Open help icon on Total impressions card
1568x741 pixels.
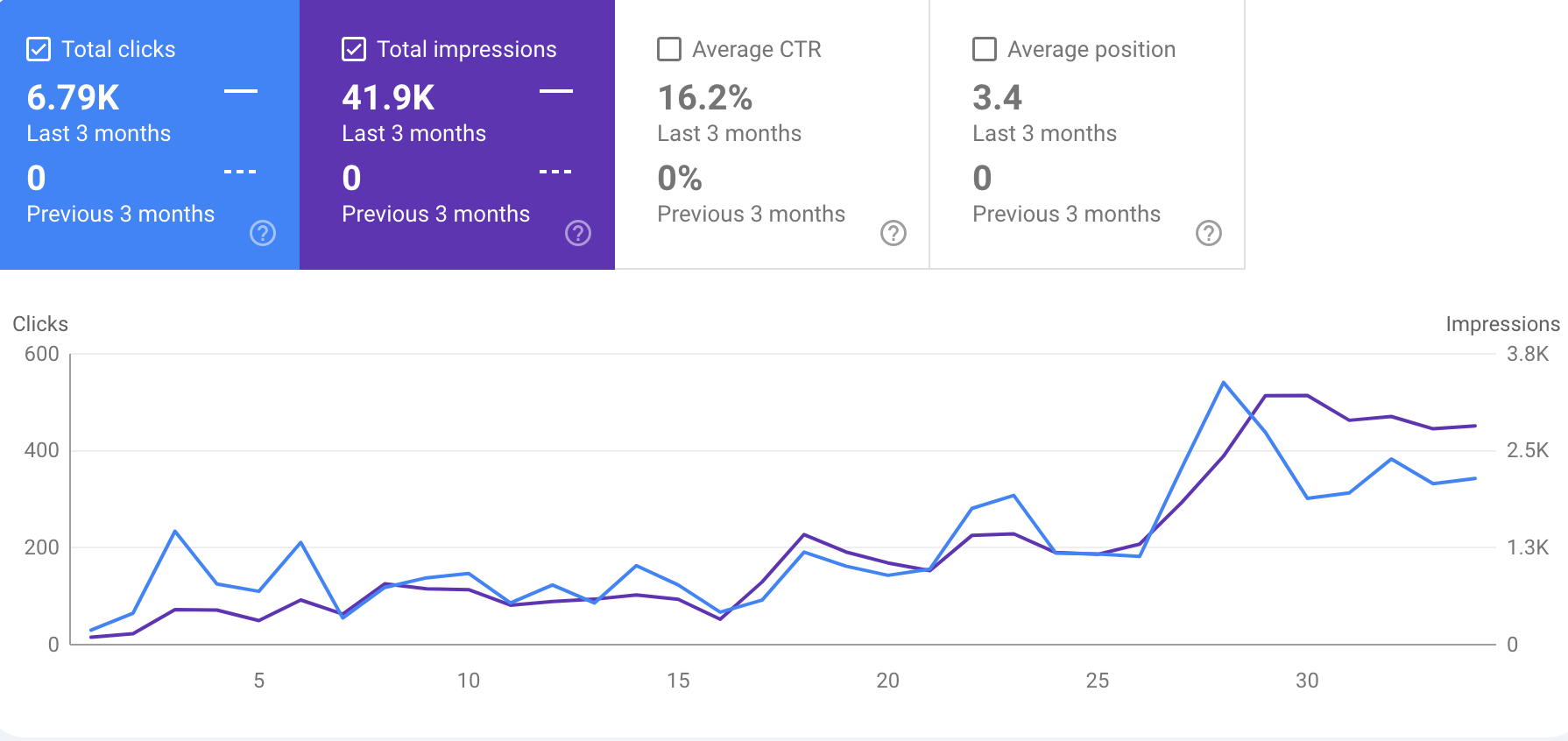pyautogui.click(x=578, y=233)
